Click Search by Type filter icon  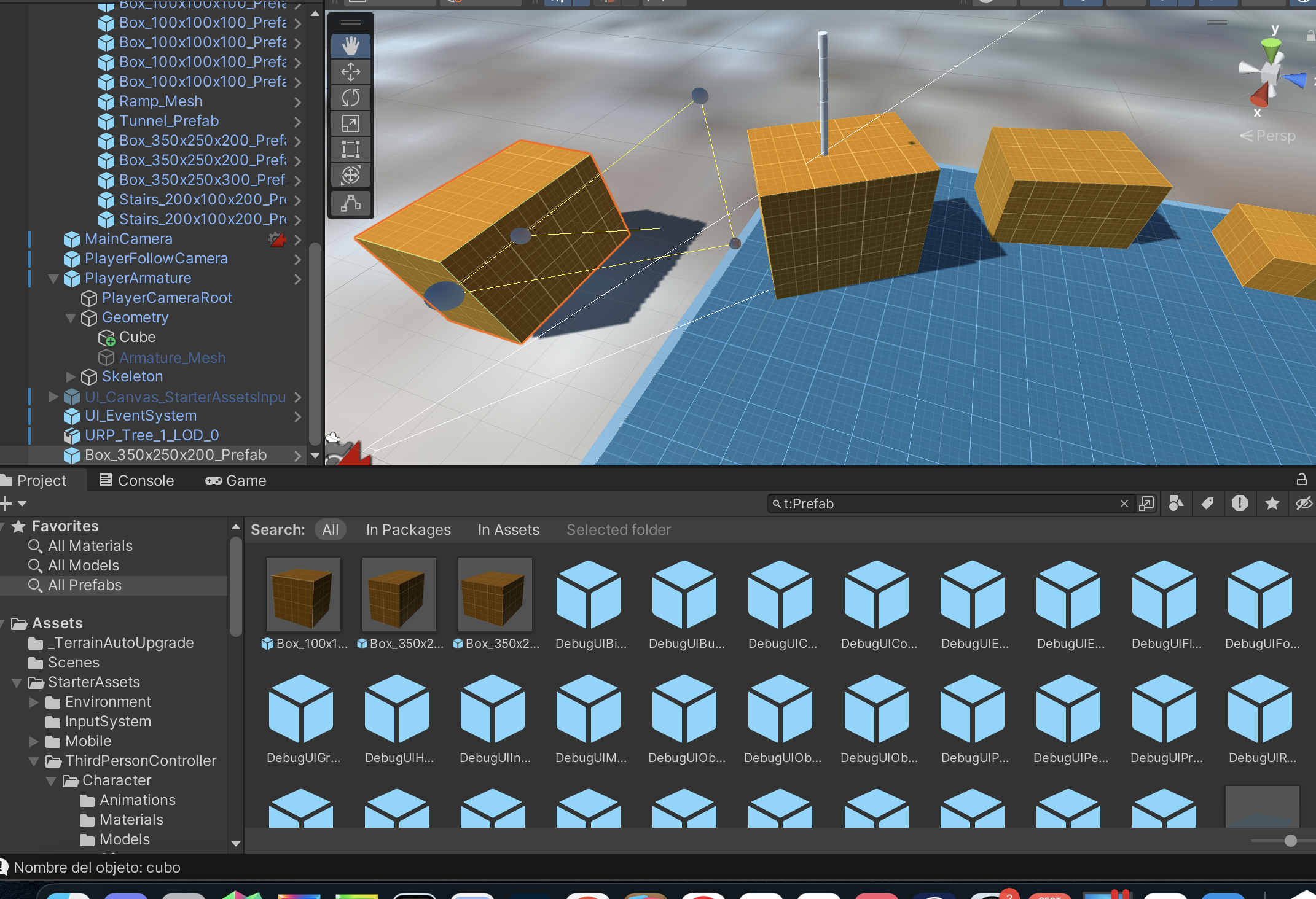coord(1176,504)
